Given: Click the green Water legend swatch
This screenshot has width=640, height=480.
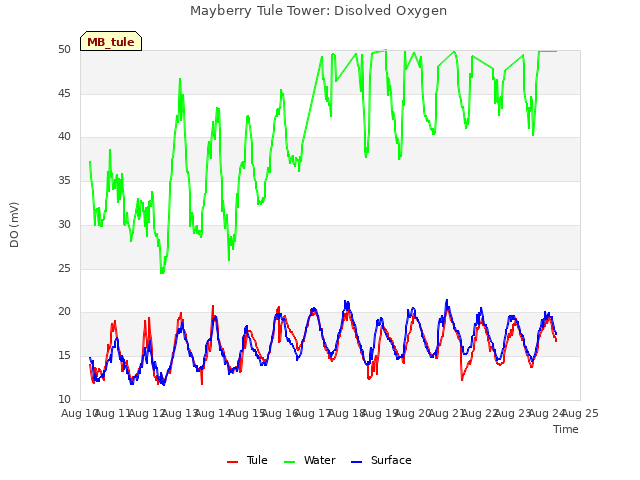Looking at the screenshot, I should point(289,462).
